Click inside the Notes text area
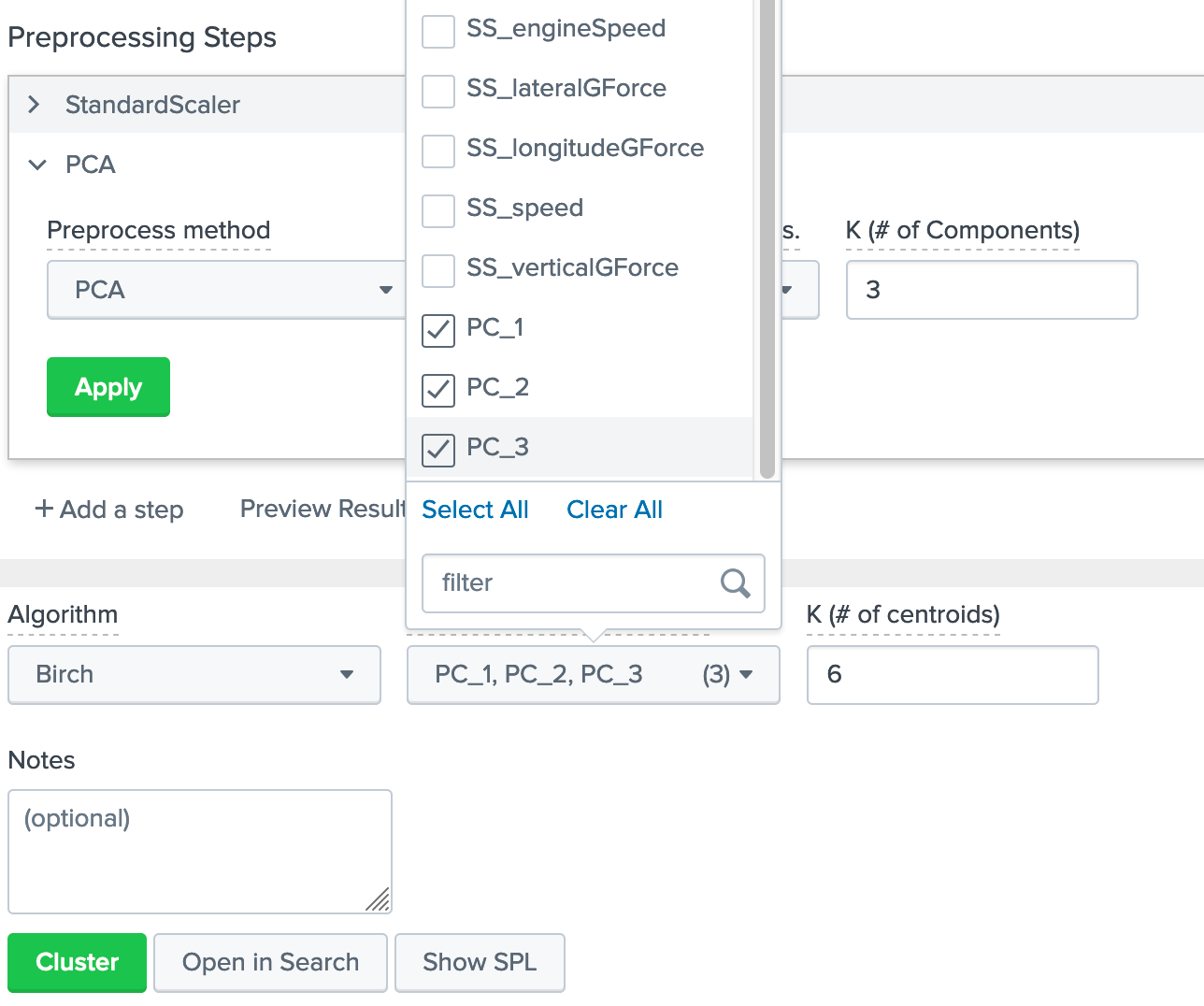This screenshot has height=1006, width=1204. [199, 851]
